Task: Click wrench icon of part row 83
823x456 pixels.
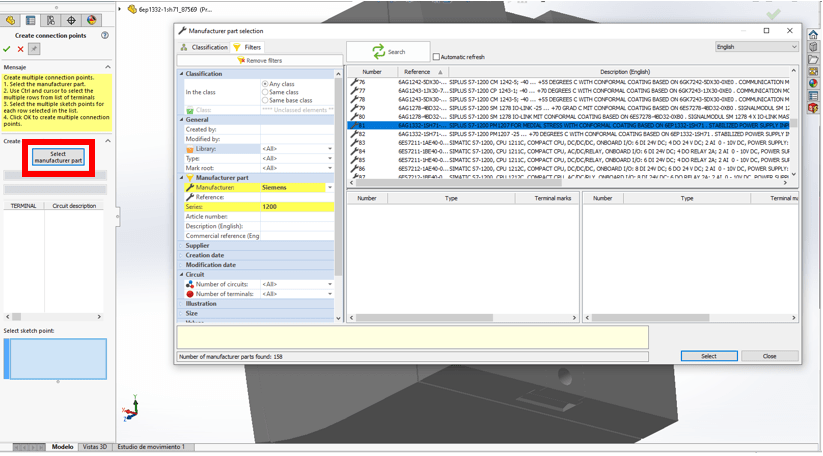Action: tap(354, 142)
